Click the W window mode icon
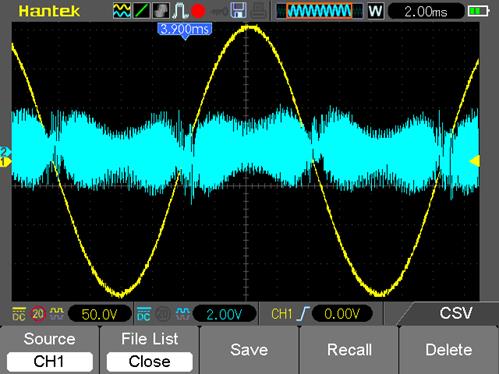This screenshot has width=499, height=374. [x=375, y=11]
